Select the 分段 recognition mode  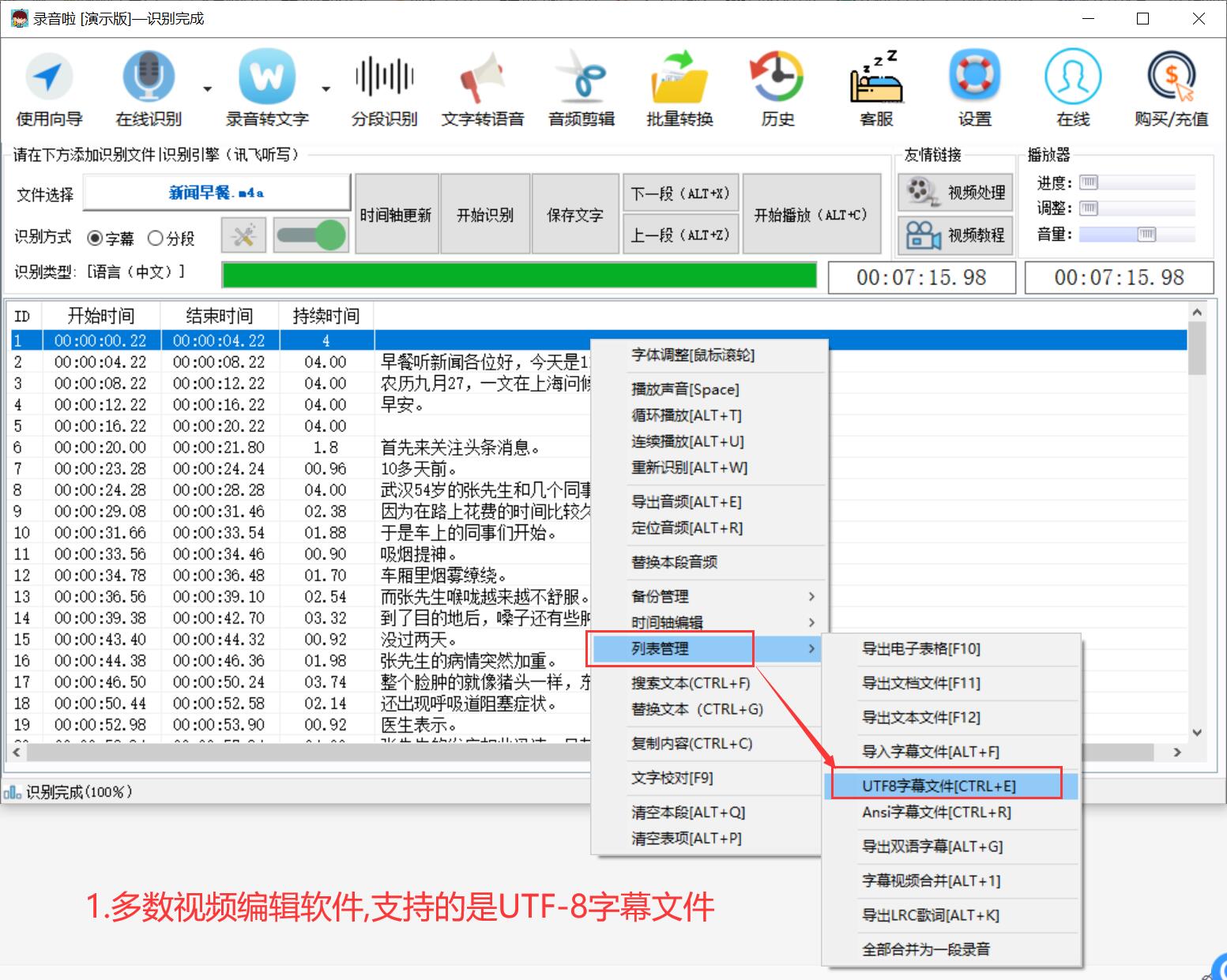171,238
